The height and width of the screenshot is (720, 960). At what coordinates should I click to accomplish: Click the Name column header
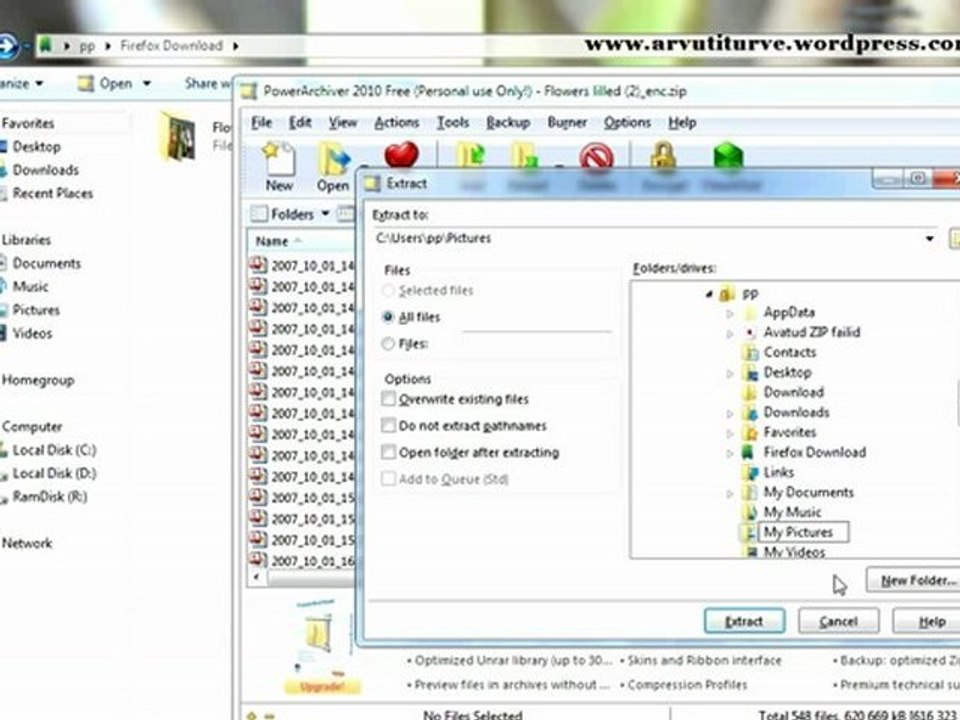point(301,241)
